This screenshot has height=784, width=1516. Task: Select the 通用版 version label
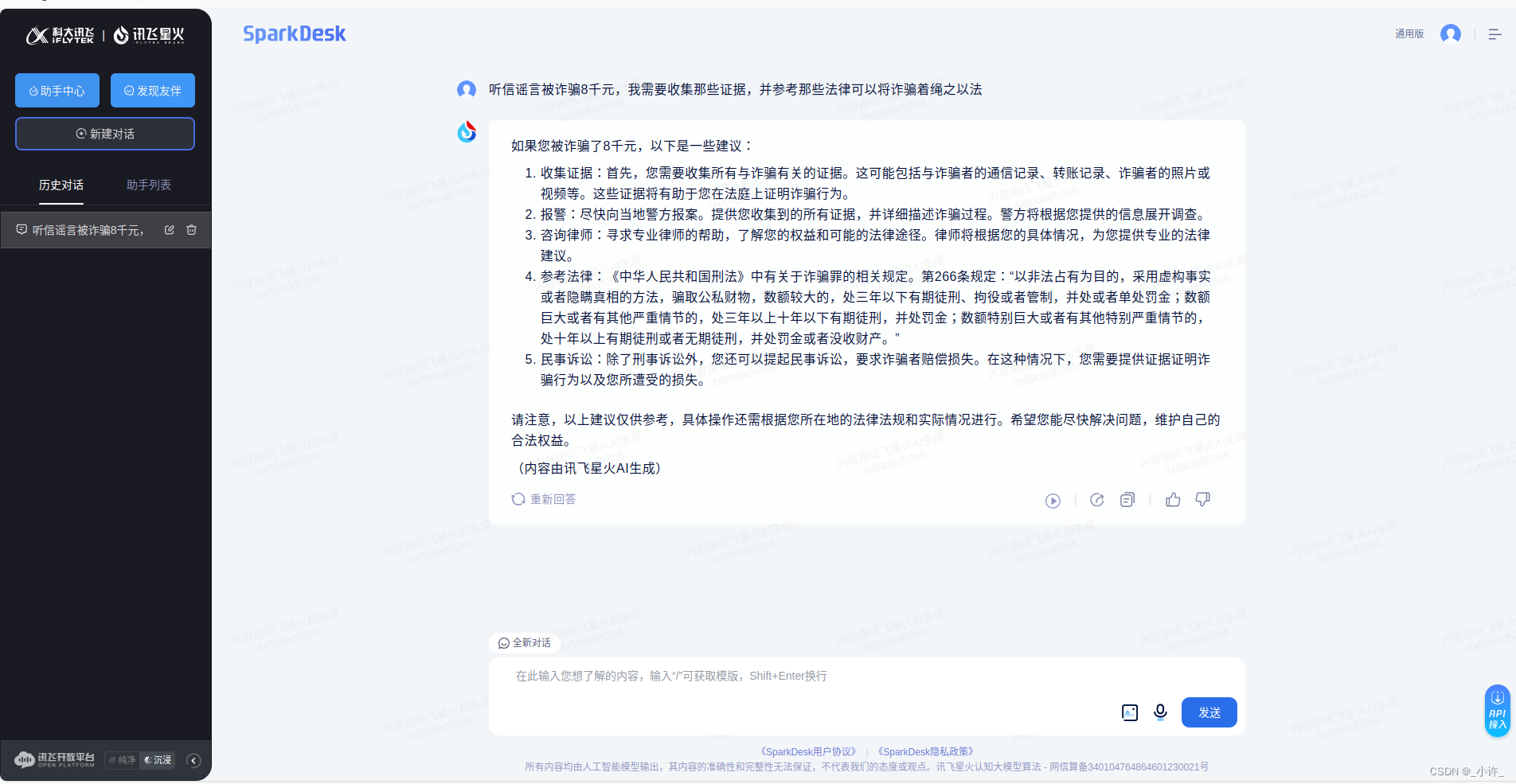tap(1409, 33)
